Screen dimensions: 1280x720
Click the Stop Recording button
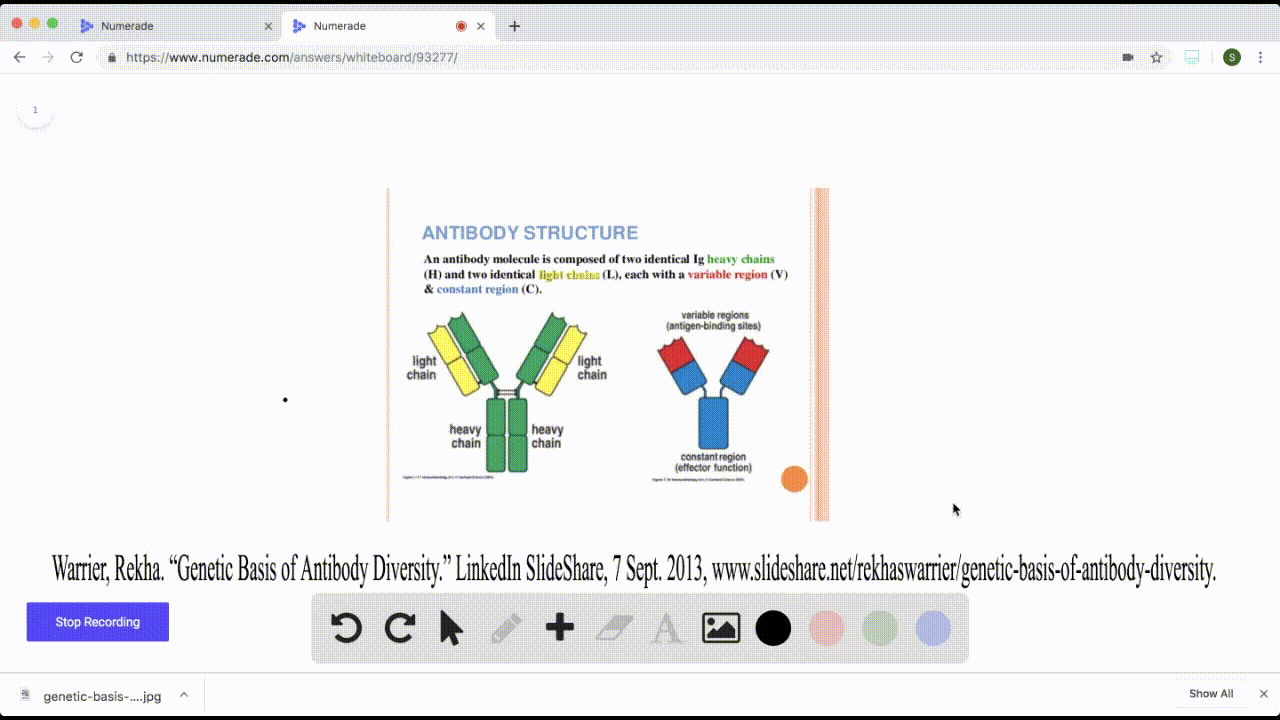[97, 622]
